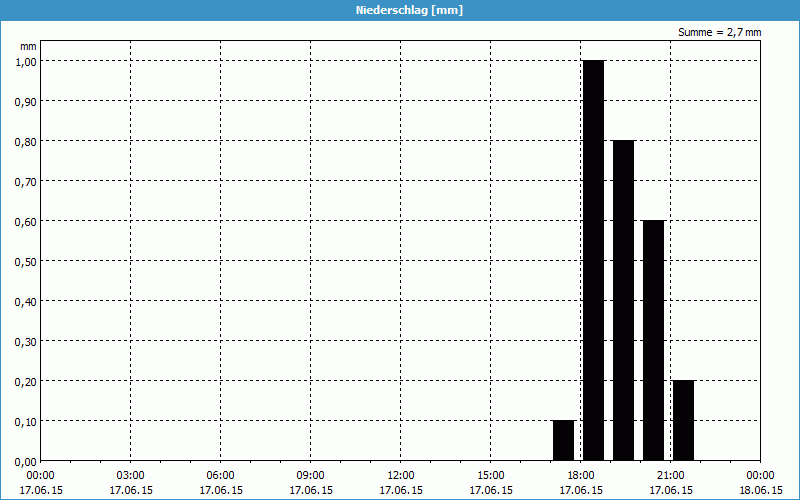Click the 09:00 time axis label
Viewport: 800px width, 500px height.
[311, 475]
